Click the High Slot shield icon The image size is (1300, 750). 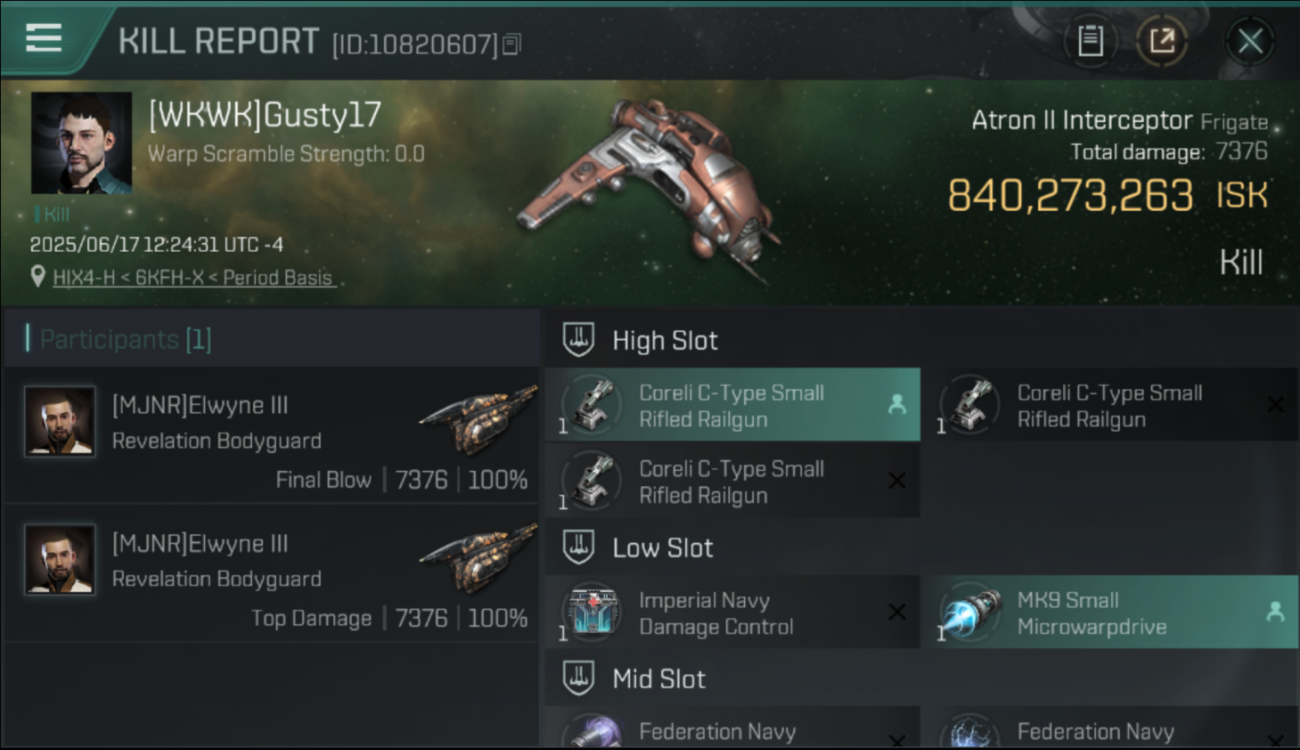(x=579, y=339)
